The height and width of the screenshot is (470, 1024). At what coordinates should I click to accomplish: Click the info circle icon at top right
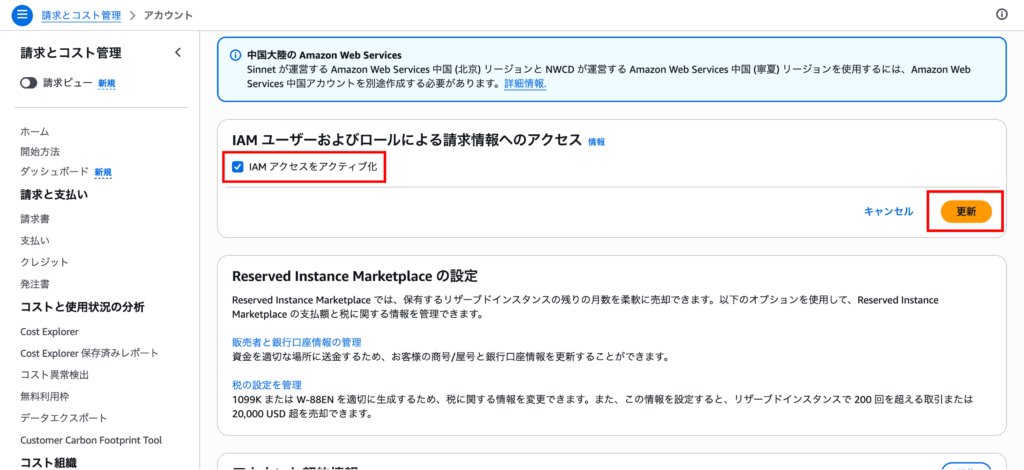pyautogui.click(x=1002, y=15)
